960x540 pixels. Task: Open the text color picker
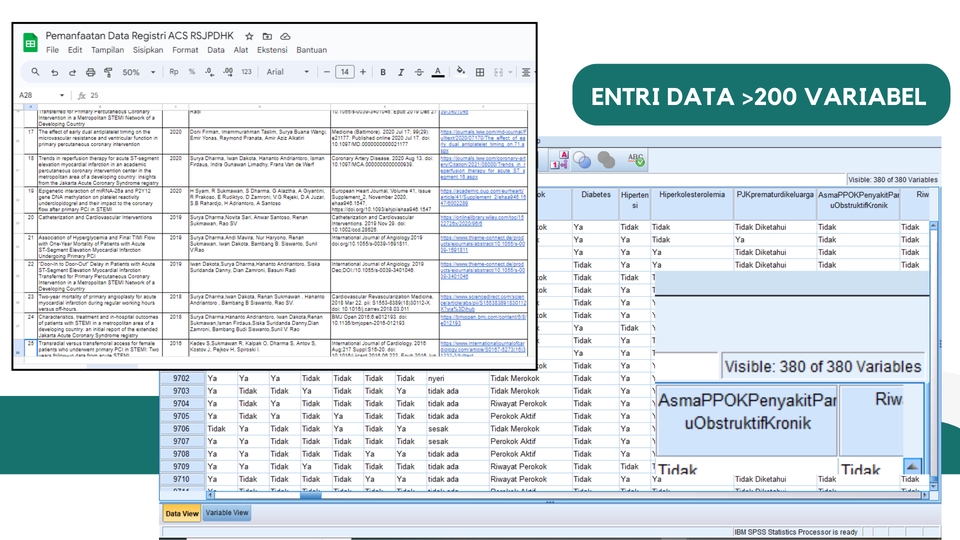438,72
